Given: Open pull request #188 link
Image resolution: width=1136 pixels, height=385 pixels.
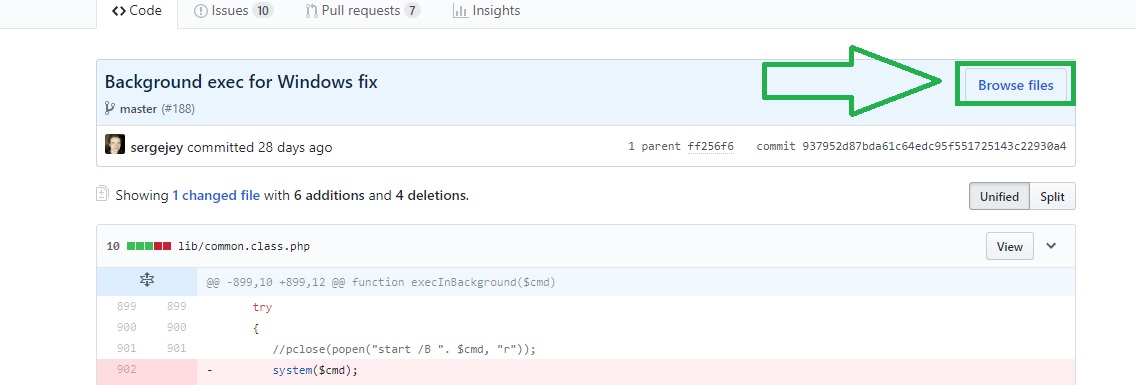Looking at the screenshot, I should (178, 109).
